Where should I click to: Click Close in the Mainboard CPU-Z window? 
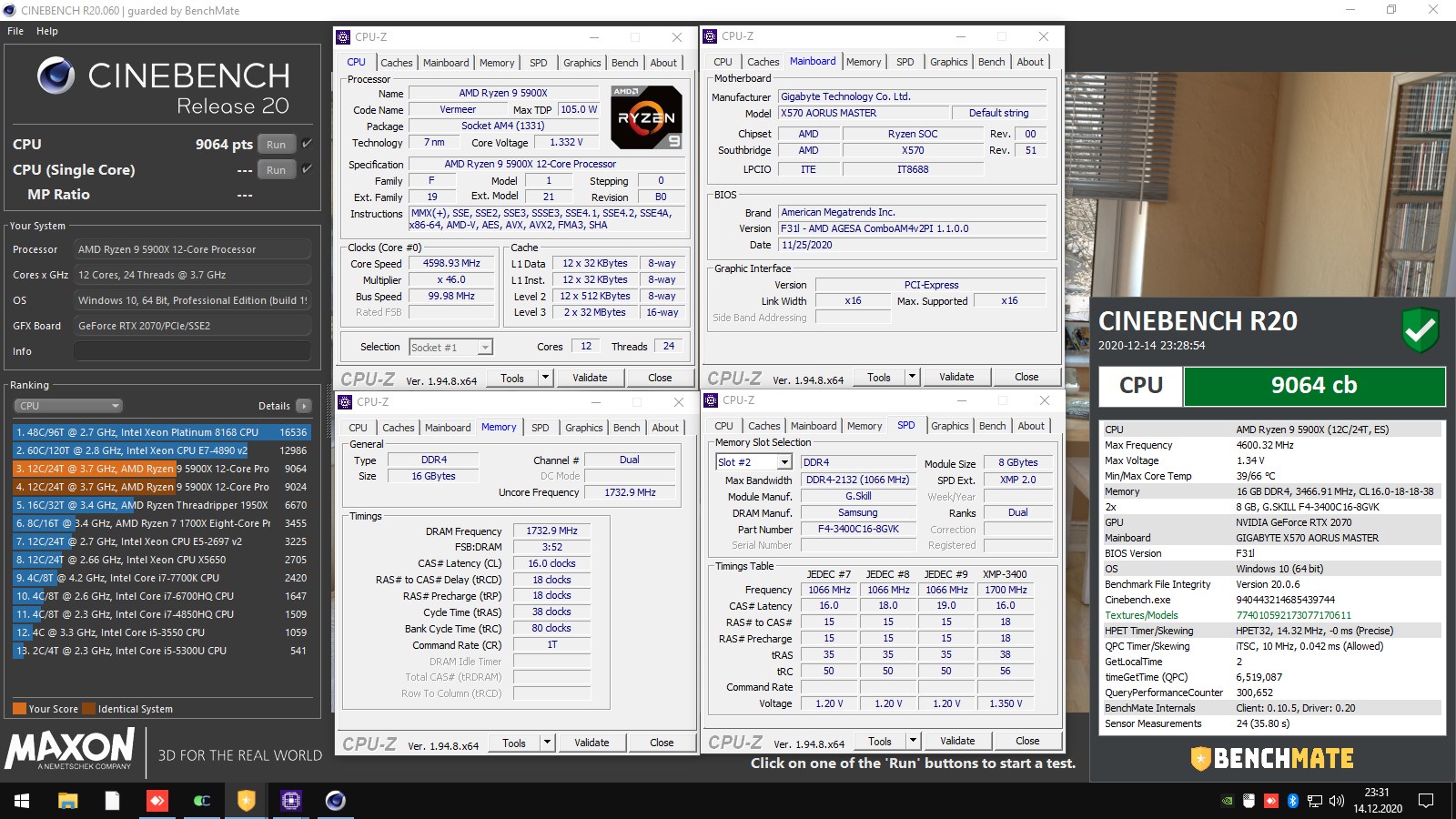tap(1026, 377)
